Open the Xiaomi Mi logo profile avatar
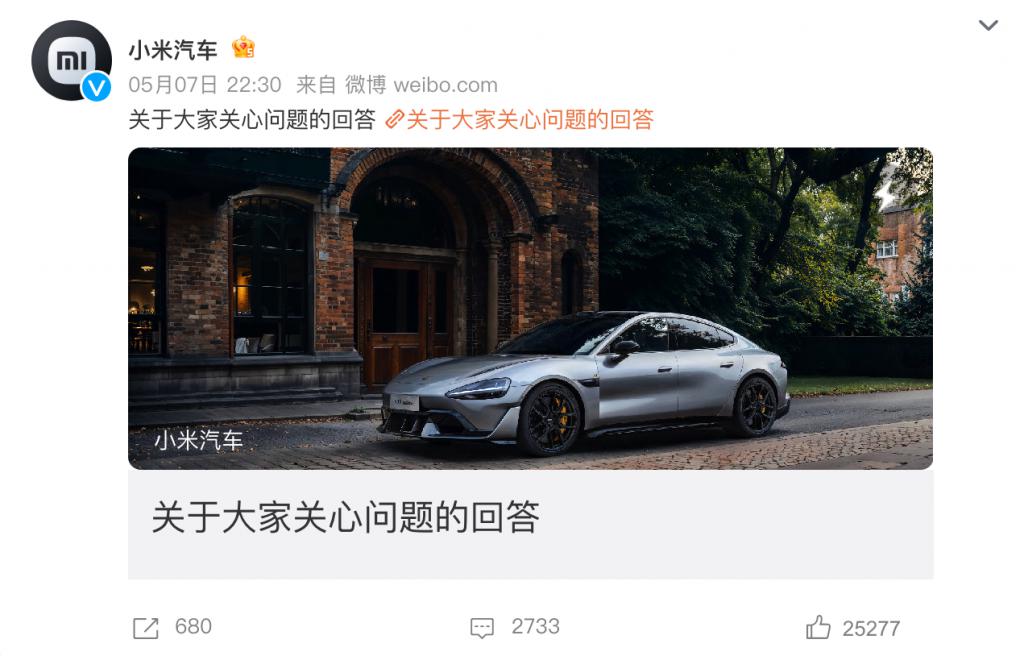Screen dimensions: 1024x656 [x=71, y=60]
